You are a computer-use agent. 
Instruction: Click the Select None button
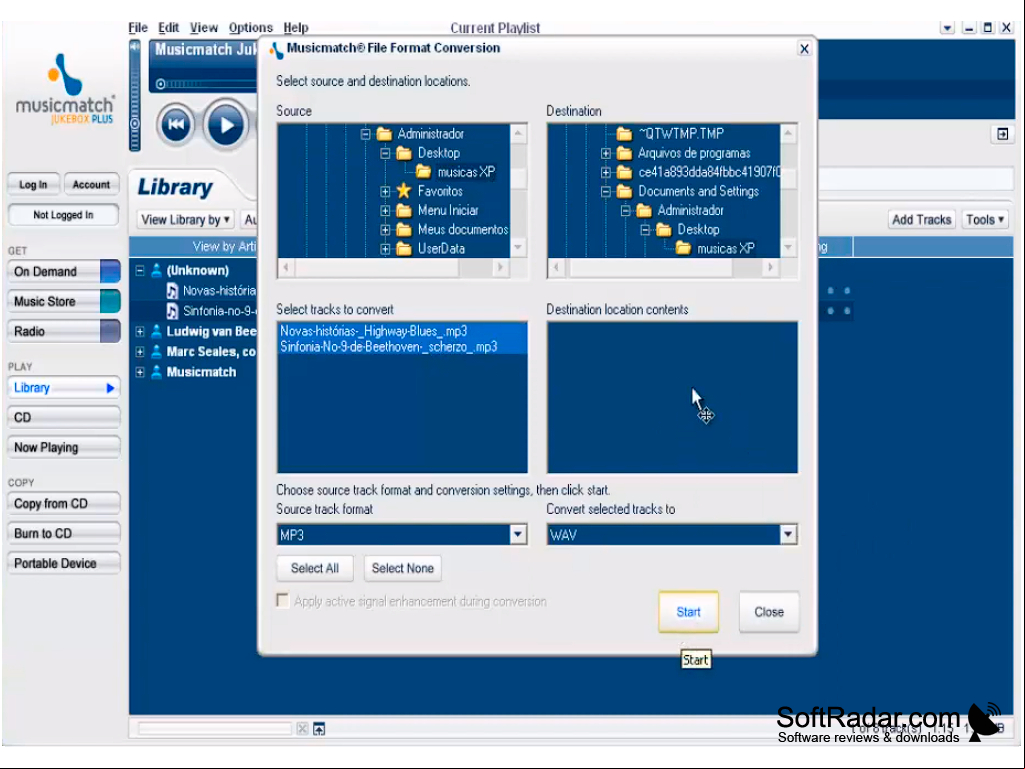tap(403, 568)
